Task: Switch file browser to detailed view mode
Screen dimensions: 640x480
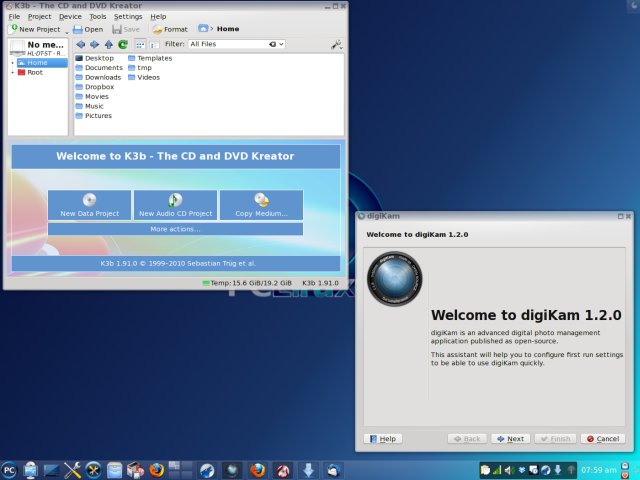Action: tap(153, 44)
